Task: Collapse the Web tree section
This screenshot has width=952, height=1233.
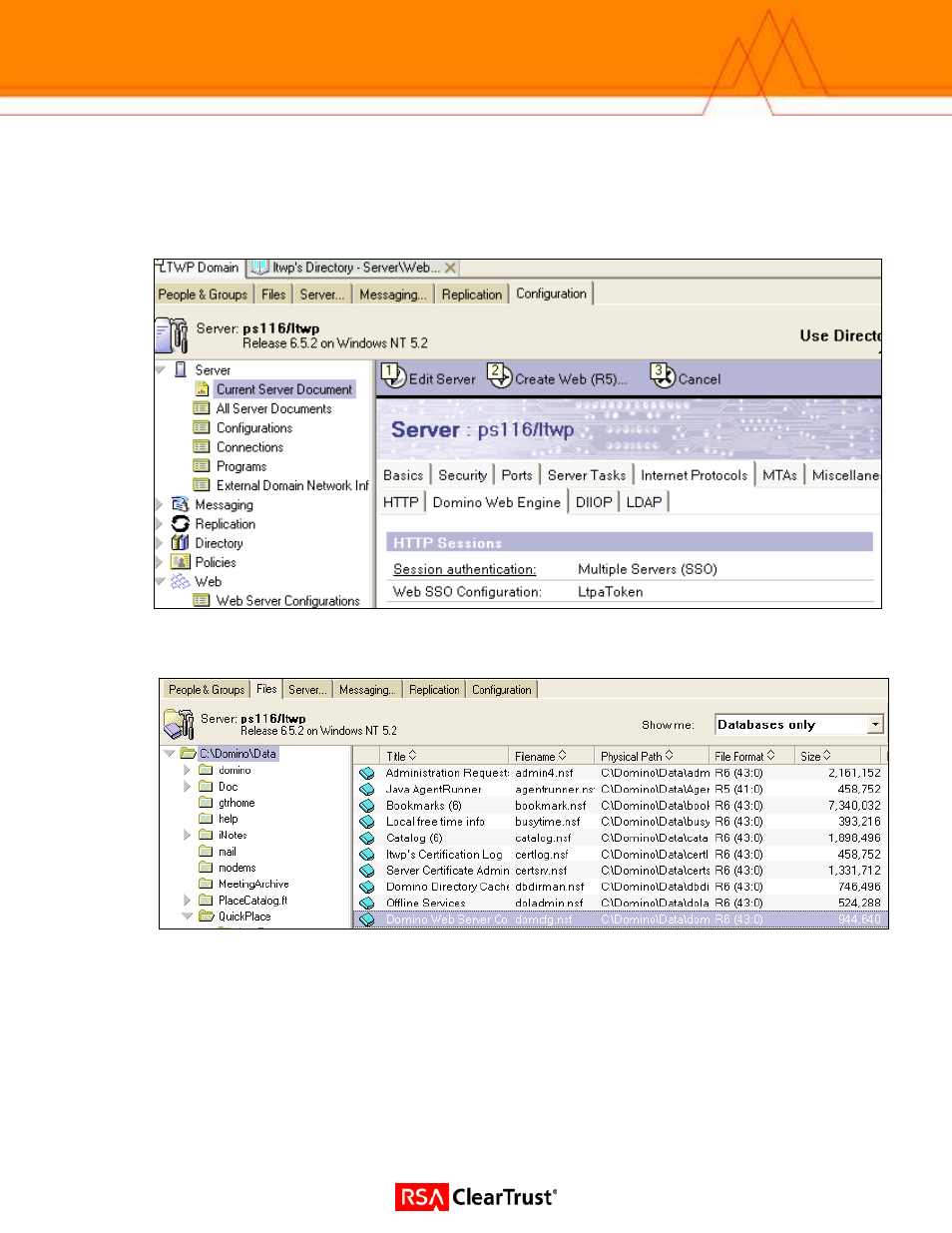Action: (161, 581)
